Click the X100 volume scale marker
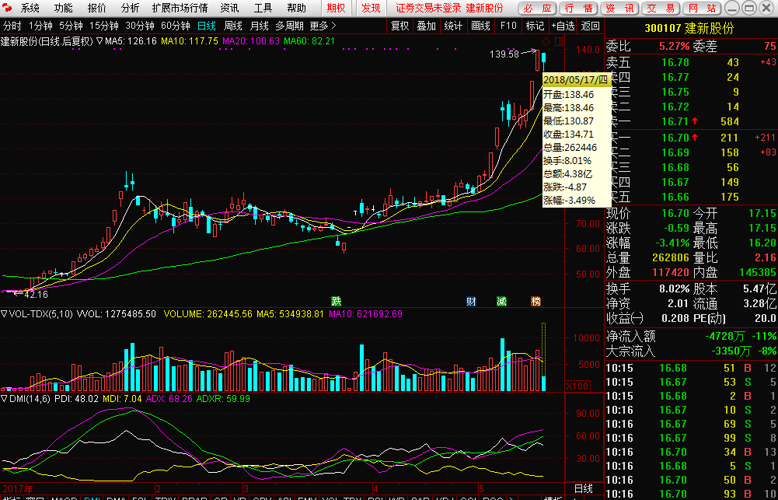Screen dimensions: 778x500 pyautogui.click(x=578, y=385)
